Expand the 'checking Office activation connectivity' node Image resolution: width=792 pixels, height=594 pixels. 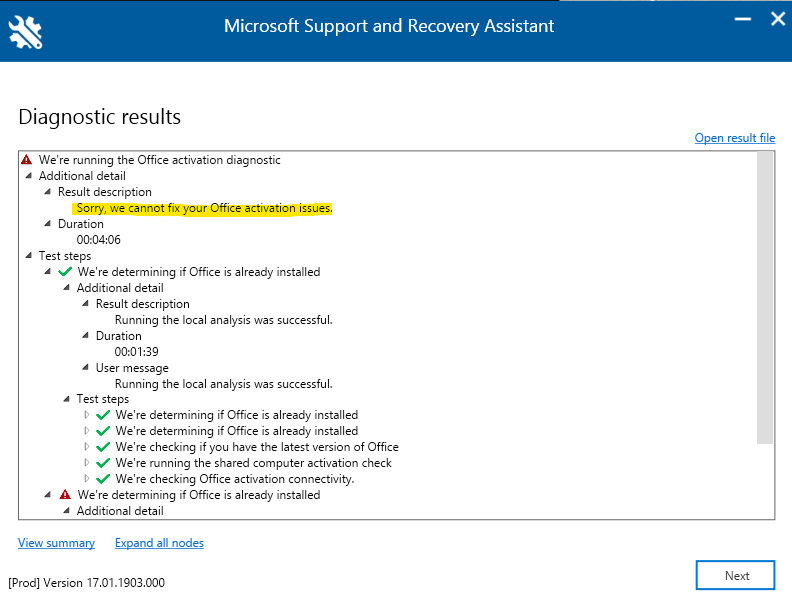[x=86, y=478]
